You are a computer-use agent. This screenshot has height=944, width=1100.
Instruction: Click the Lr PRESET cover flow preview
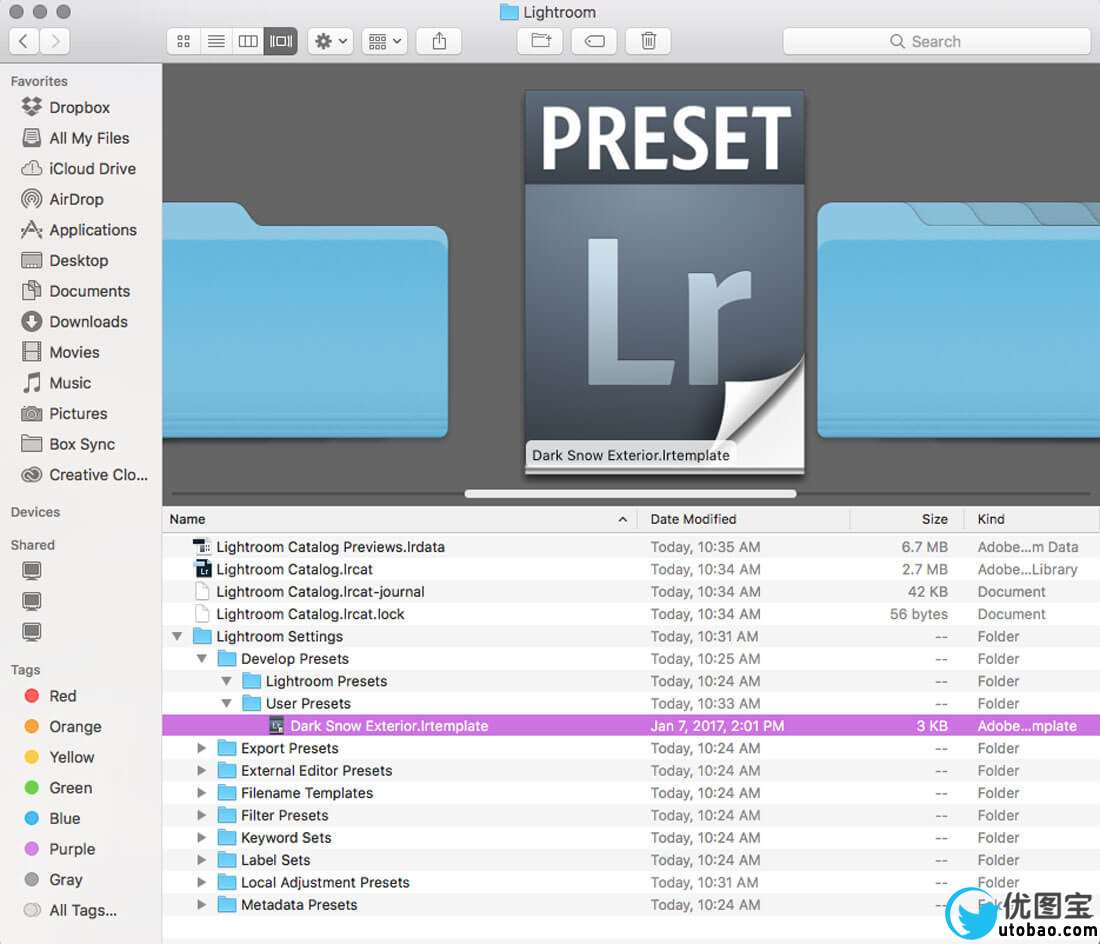click(x=664, y=281)
